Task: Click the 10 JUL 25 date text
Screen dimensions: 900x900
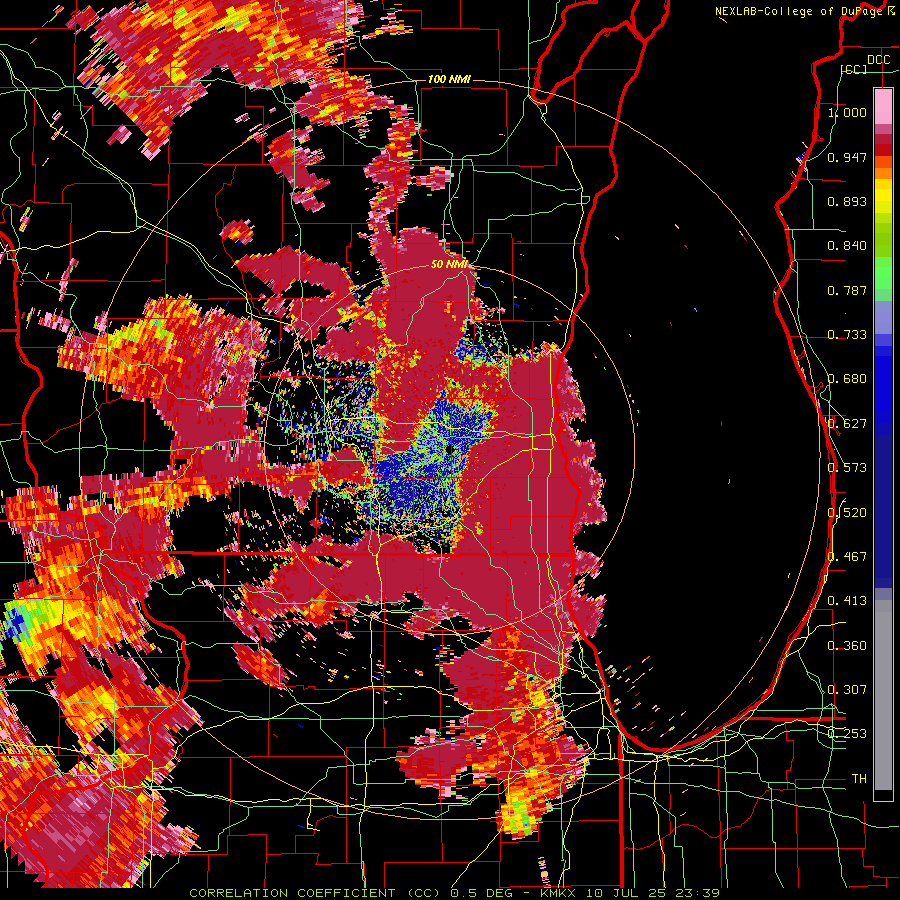Action: 626,893
